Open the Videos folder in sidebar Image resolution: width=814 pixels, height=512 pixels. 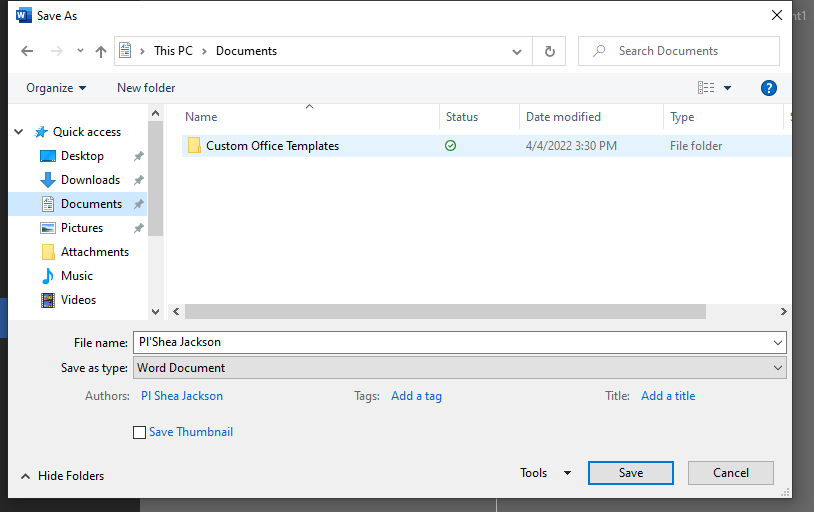pyautogui.click(x=78, y=300)
